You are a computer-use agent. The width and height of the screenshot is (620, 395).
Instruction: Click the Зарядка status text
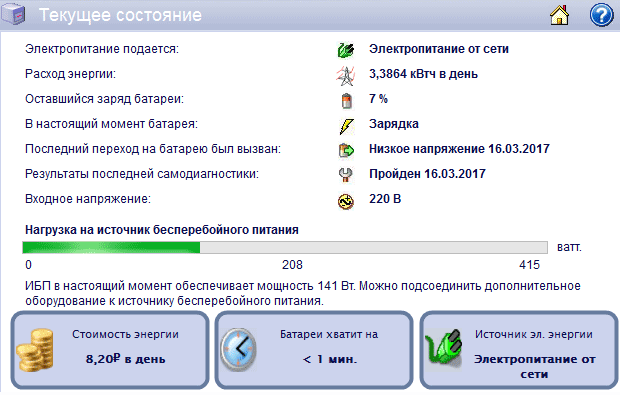coord(393,124)
